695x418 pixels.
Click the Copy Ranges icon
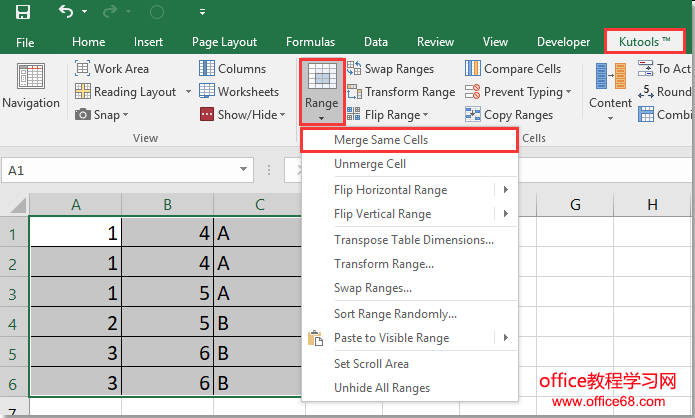(x=473, y=115)
